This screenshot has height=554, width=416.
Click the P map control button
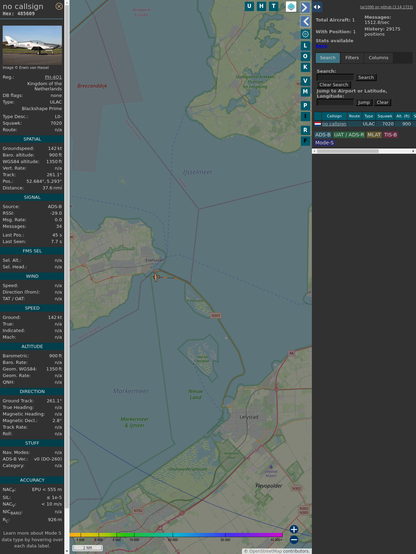[x=305, y=106]
